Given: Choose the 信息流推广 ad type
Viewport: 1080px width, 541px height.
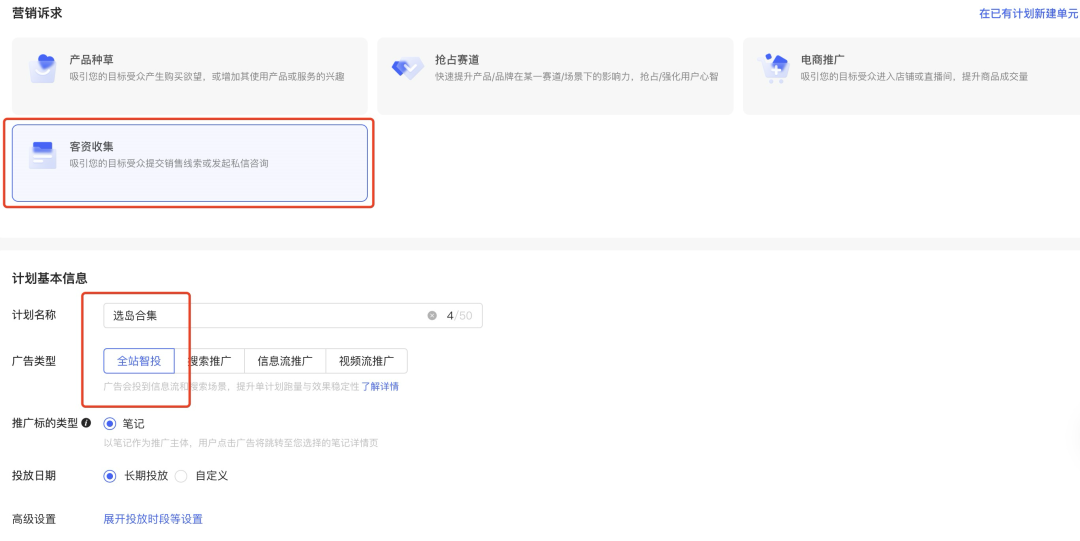Looking at the screenshot, I should 285,360.
